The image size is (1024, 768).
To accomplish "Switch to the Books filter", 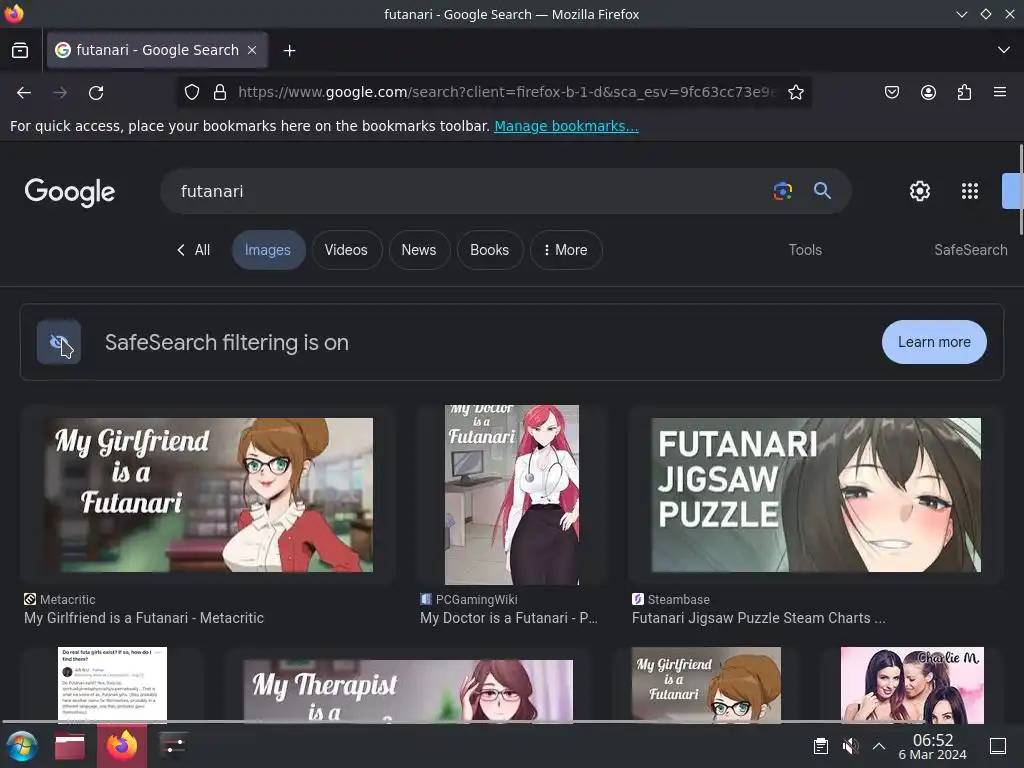I will (x=489, y=250).
